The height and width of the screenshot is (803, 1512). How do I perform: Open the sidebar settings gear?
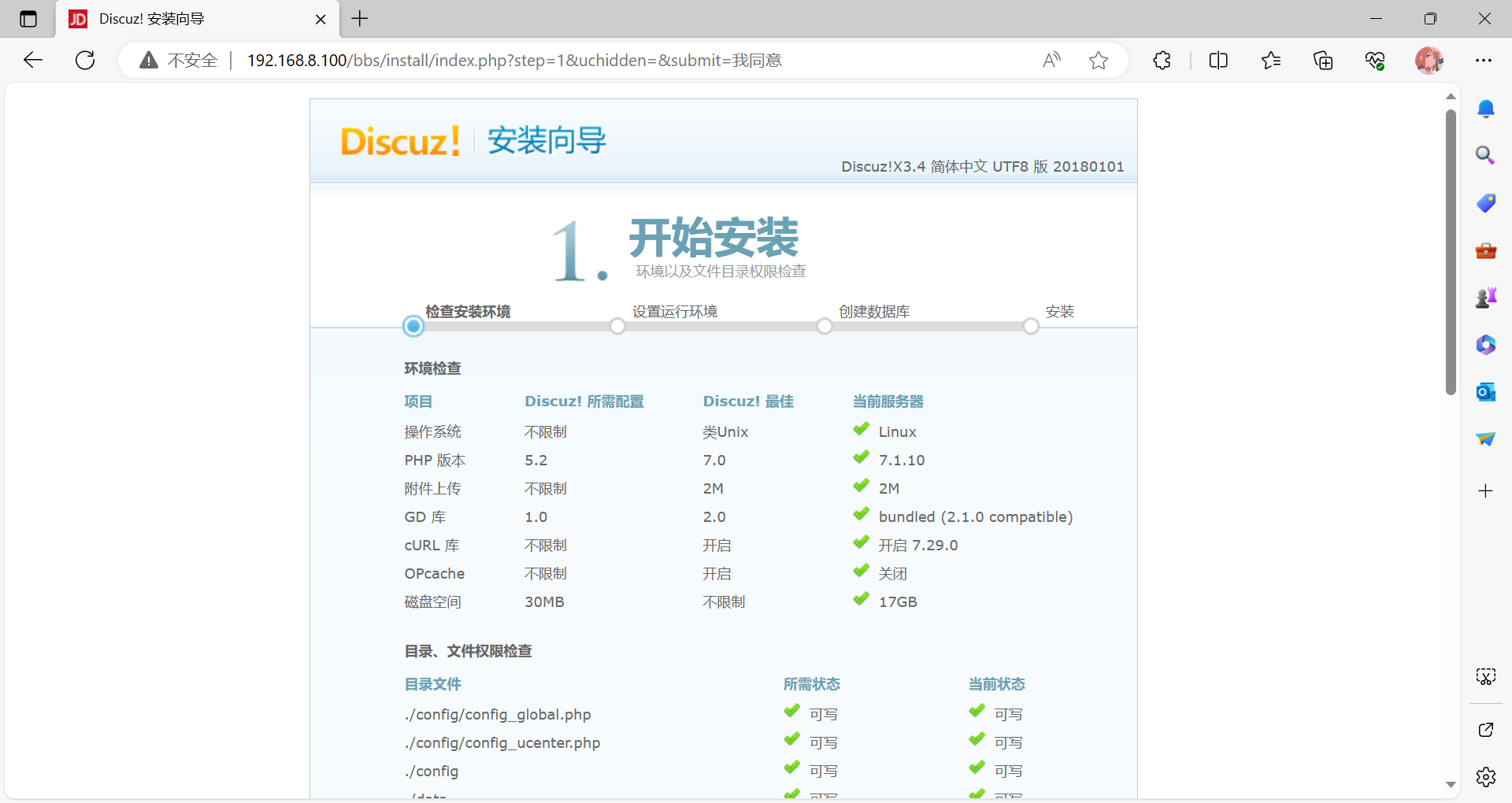(x=1486, y=777)
